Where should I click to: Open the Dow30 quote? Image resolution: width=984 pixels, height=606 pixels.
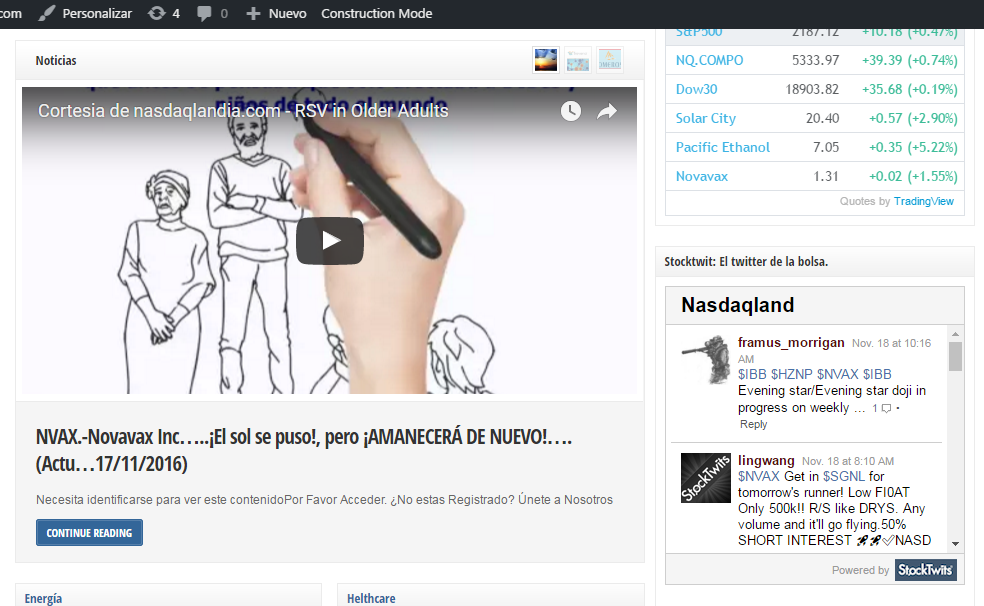coord(696,89)
